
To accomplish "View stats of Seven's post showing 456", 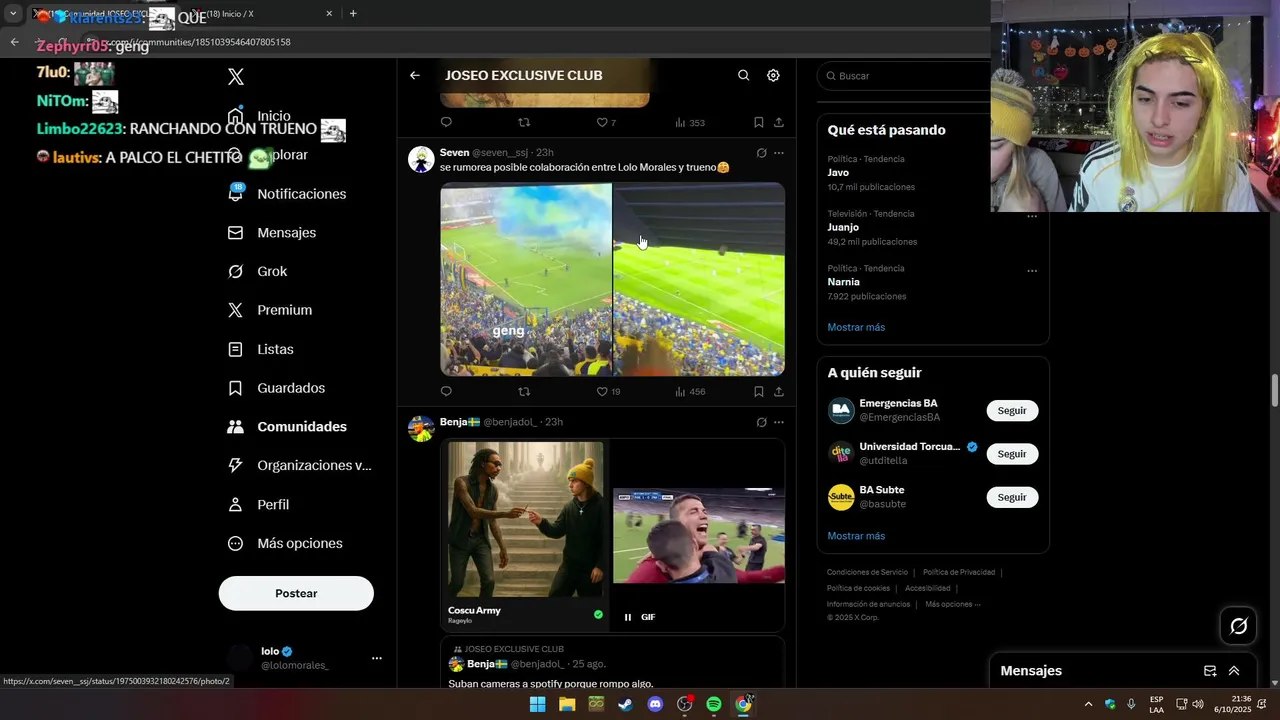I will (x=690, y=392).
